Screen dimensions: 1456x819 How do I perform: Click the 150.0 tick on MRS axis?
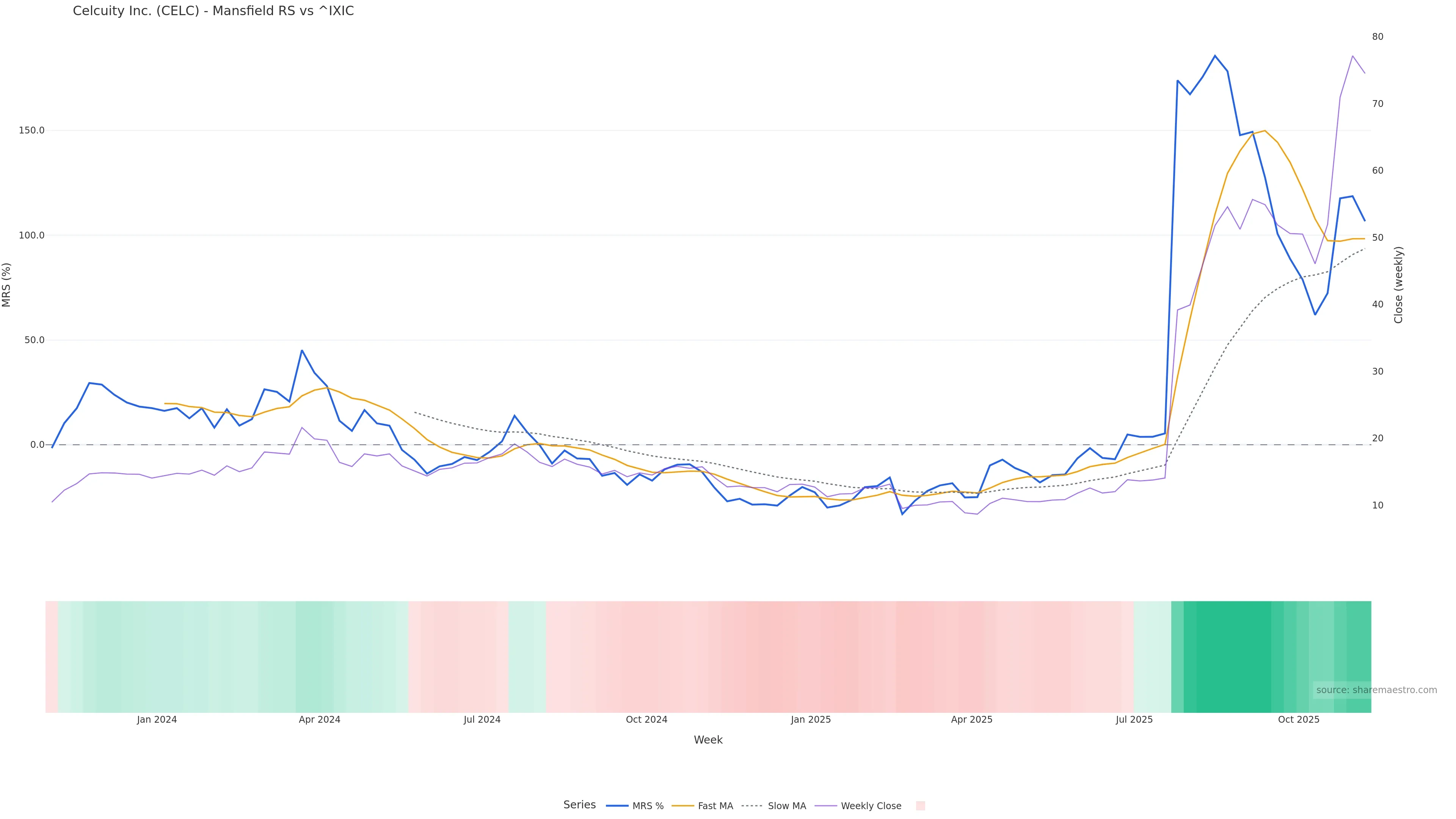[31, 130]
